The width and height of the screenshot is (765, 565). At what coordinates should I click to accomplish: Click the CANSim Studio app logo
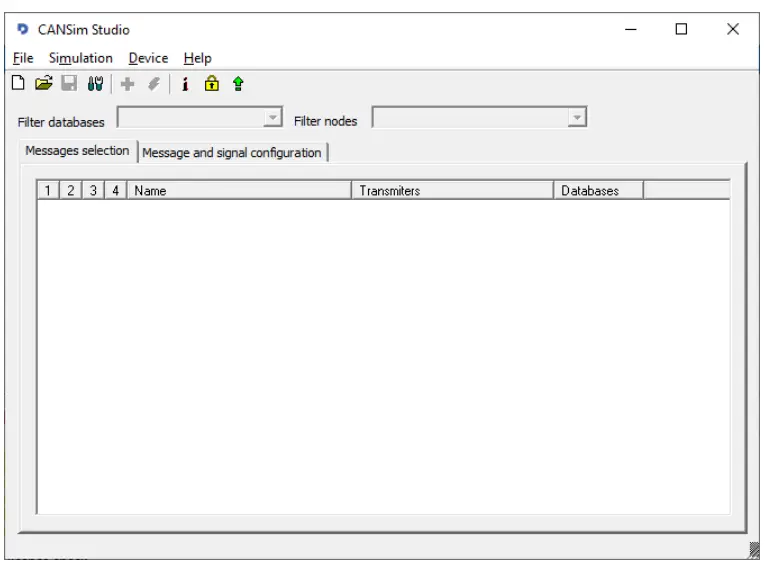click(22, 29)
